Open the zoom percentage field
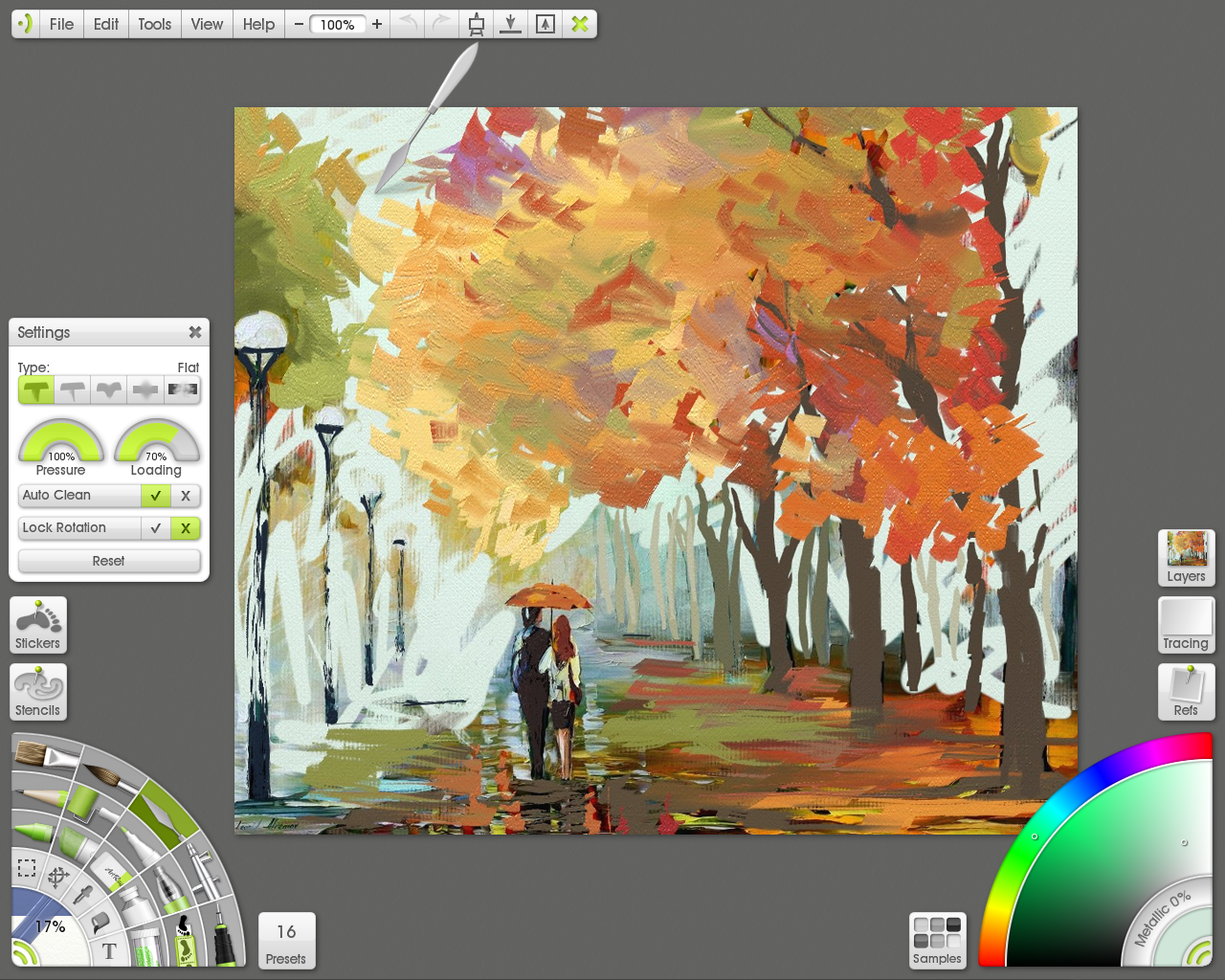This screenshot has height=980, width=1225. 337,24
